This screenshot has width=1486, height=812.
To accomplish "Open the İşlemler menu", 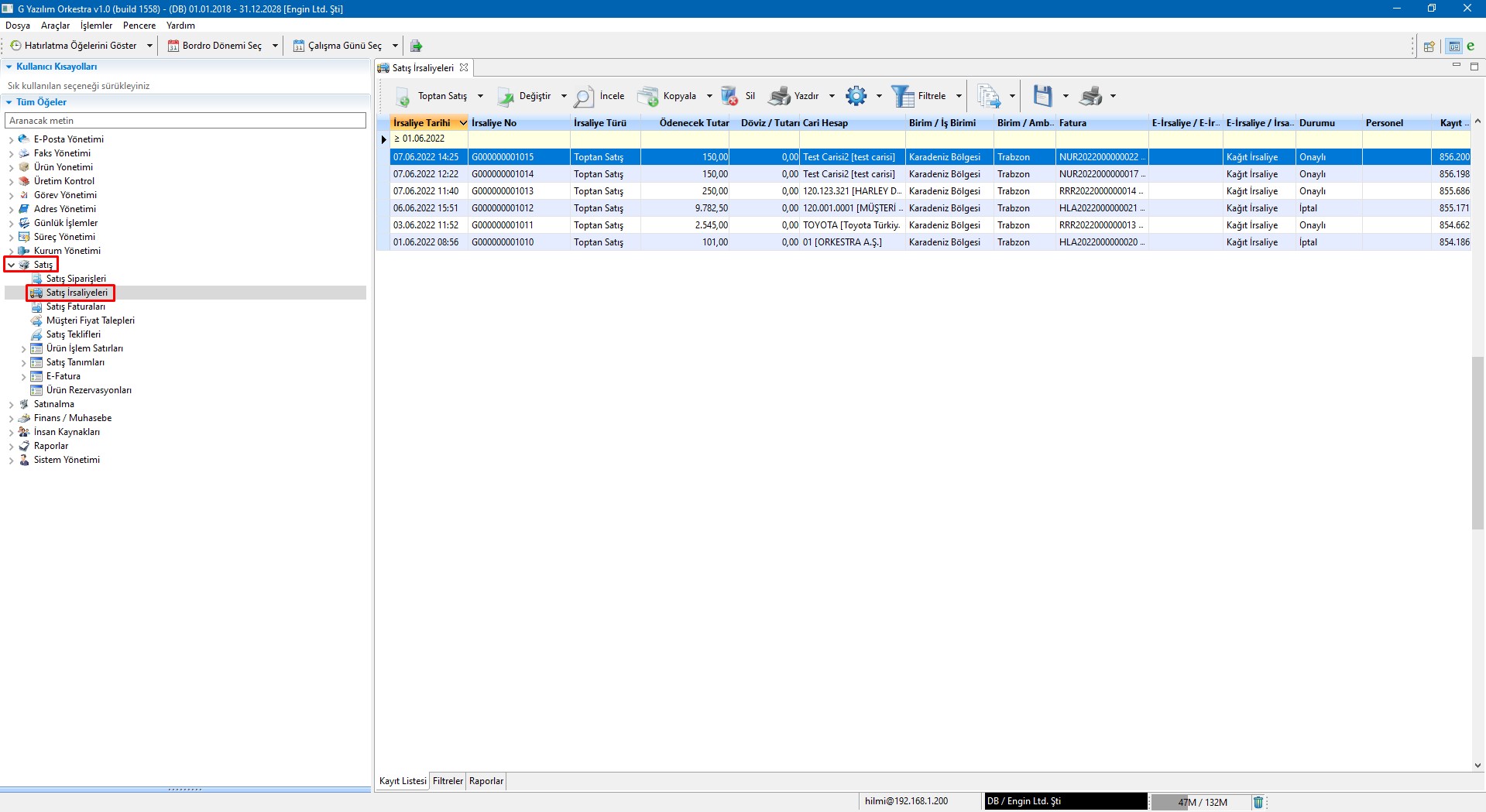I will 96,26.
